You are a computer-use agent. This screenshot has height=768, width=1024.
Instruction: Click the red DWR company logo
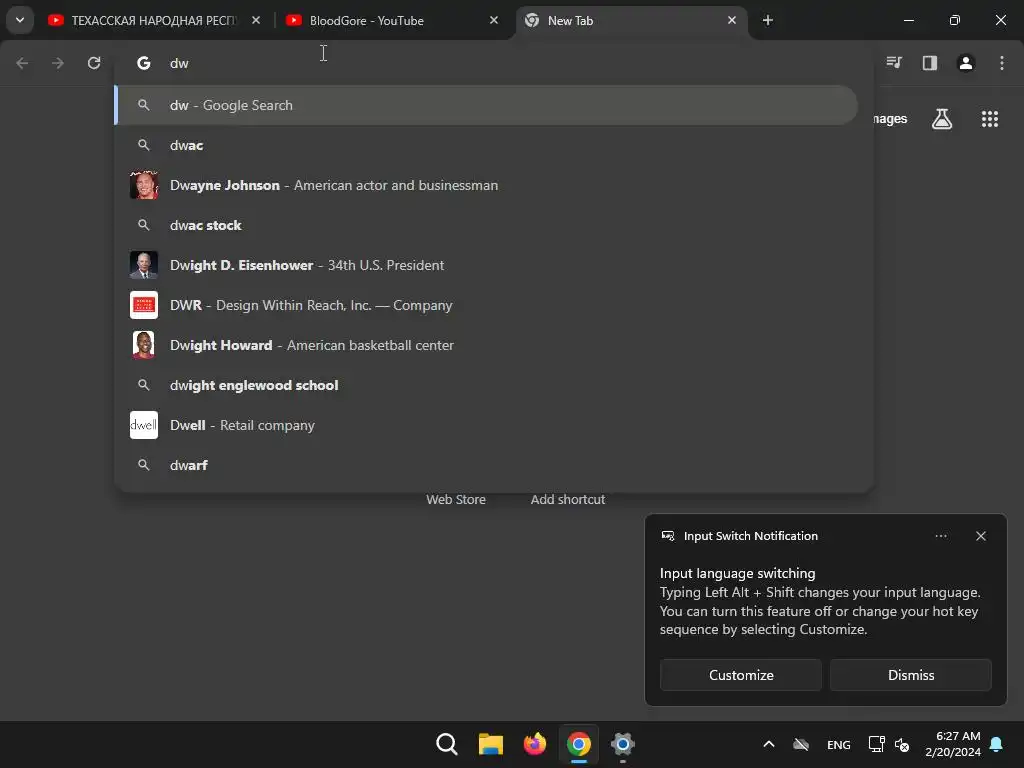pyautogui.click(x=144, y=305)
